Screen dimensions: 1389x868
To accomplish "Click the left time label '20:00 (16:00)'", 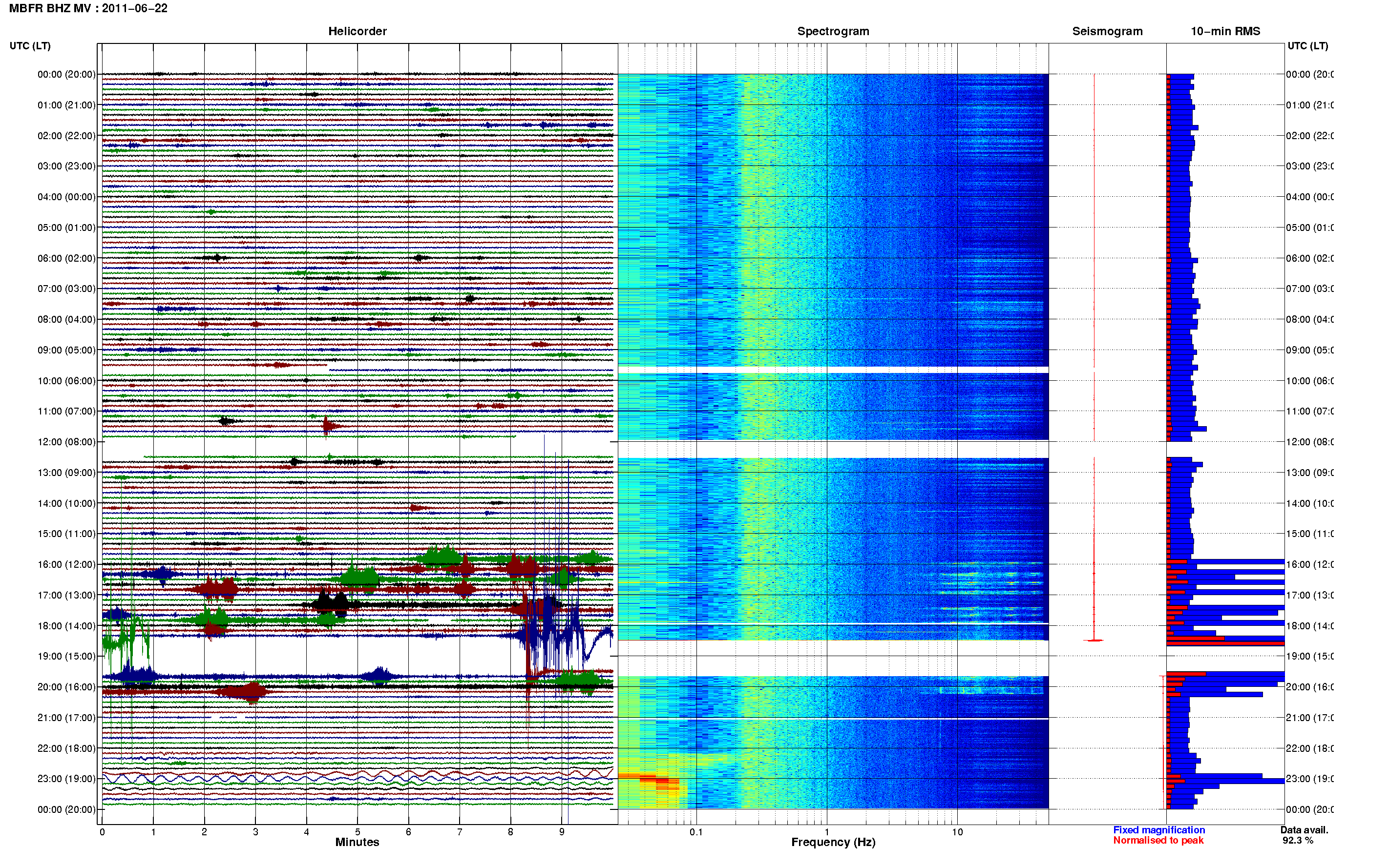I will point(66,686).
